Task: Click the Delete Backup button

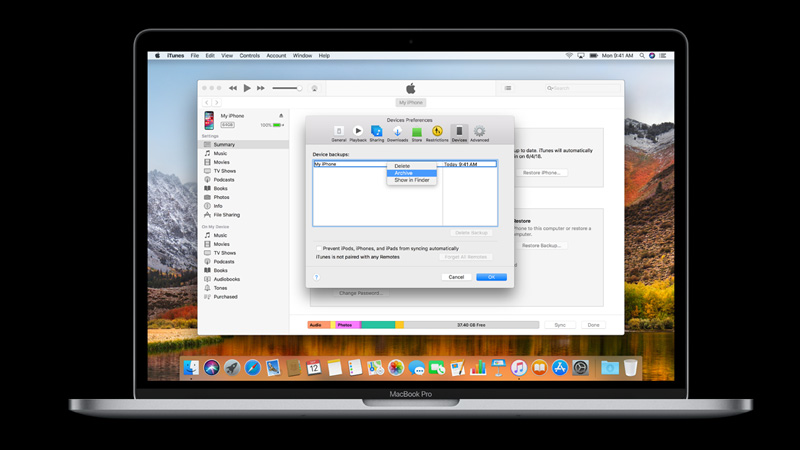Action: [x=471, y=233]
